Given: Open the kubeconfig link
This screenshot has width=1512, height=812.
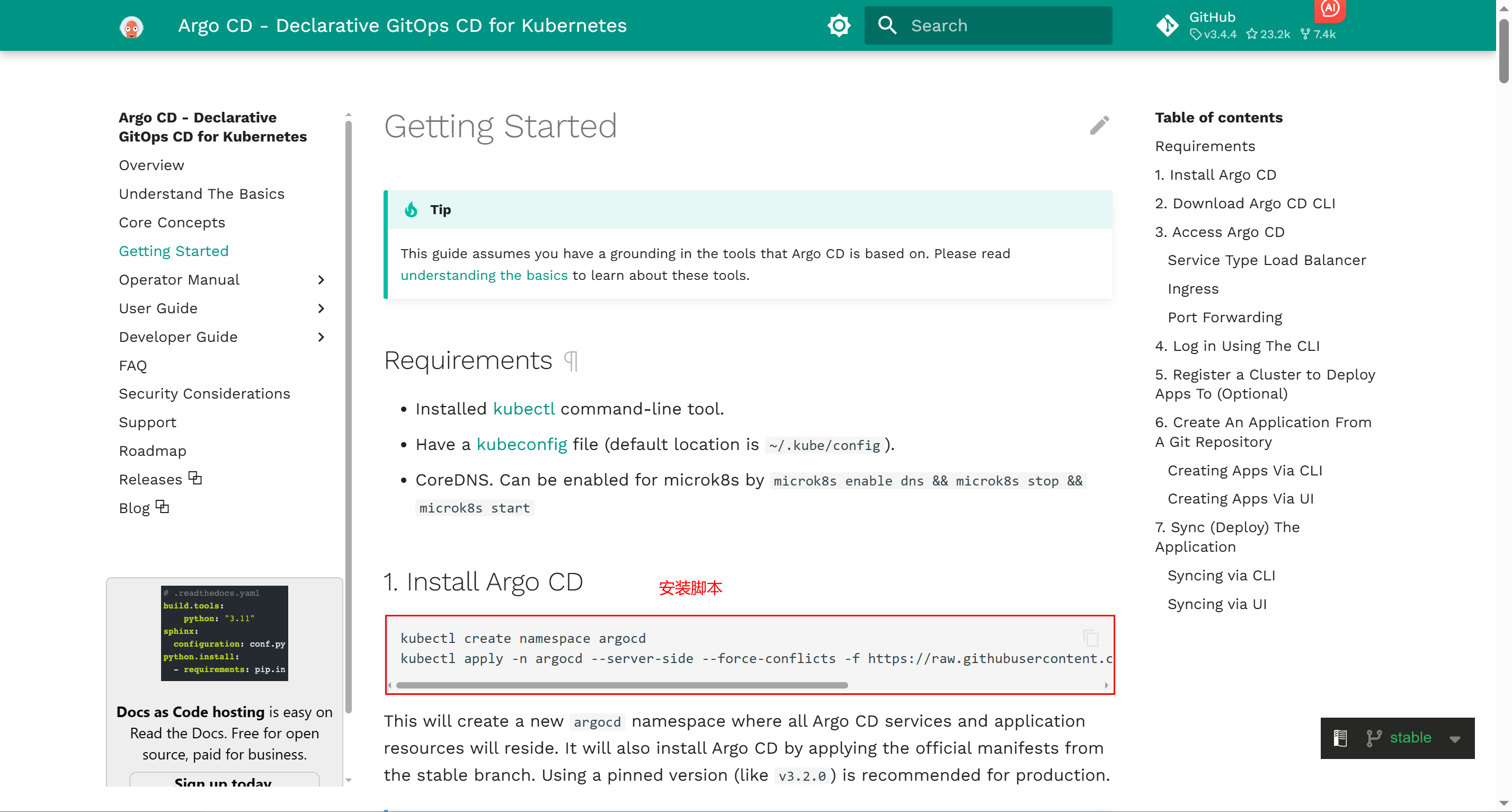Looking at the screenshot, I should 521,445.
